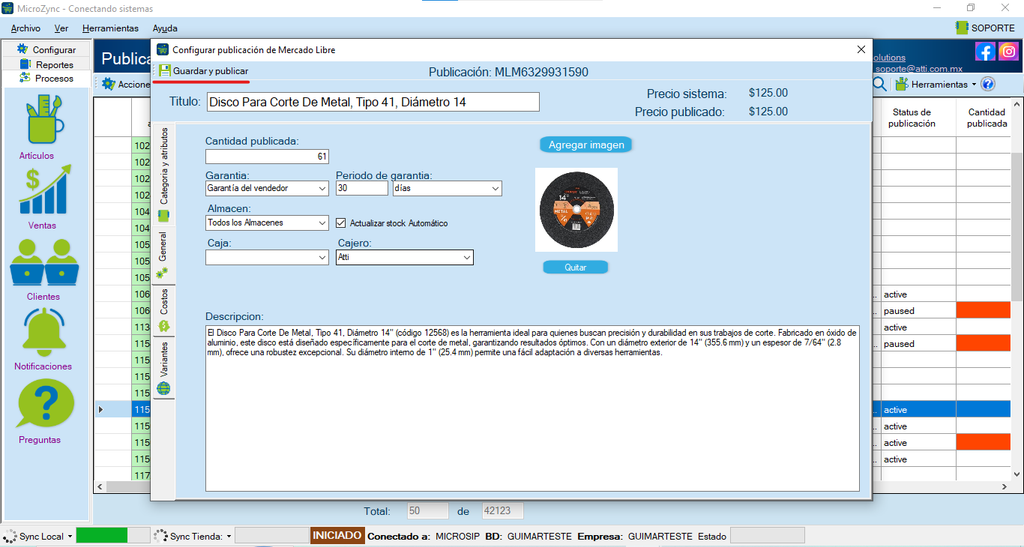Toggle Actualizar stock Automático checkbox
The width and height of the screenshot is (1024, 547).
pyautogui.click(x=341, y=223)
